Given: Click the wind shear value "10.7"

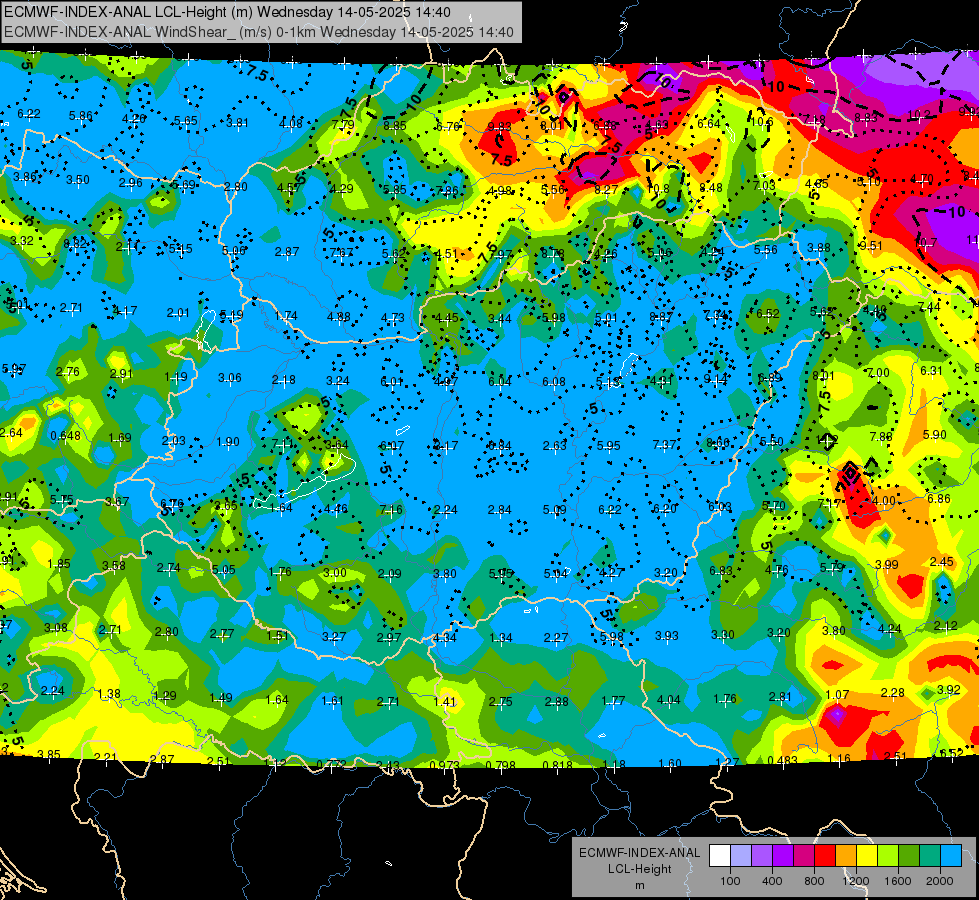Looking at the screenshot, I should coord(926,242).
